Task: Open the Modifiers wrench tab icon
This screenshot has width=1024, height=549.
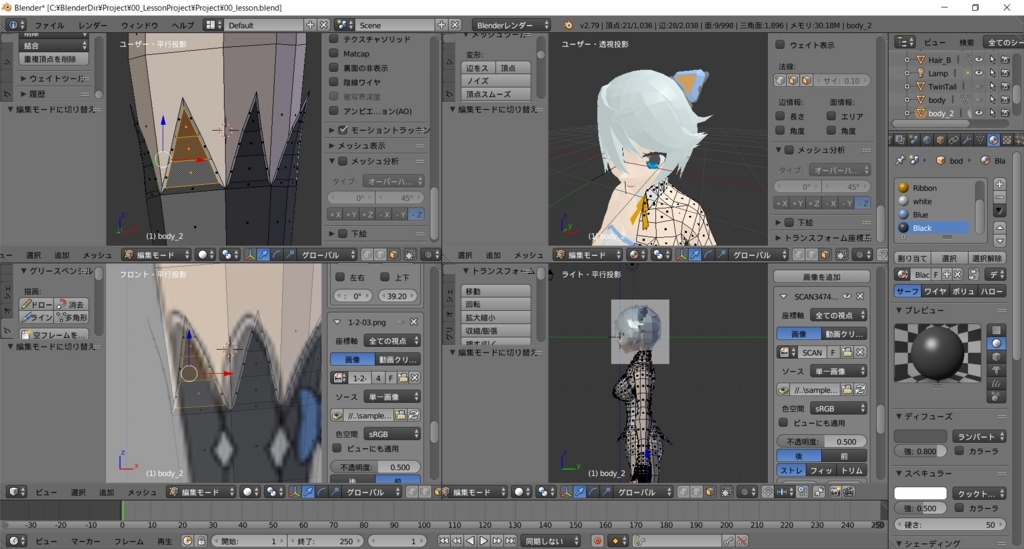Action: pyautogui.click(x=967, y=140)
